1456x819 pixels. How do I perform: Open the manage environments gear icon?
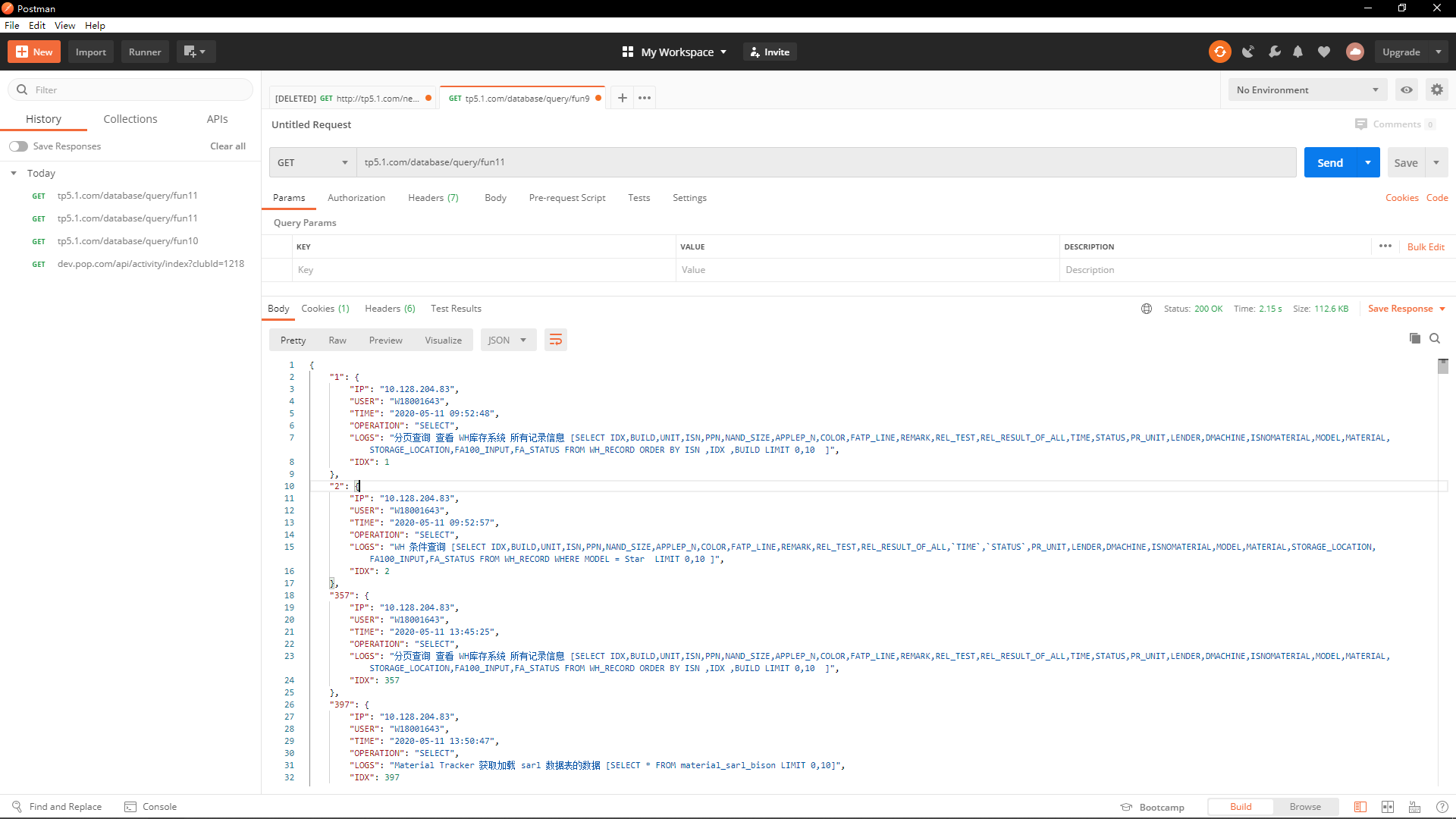pyautogui.click(x=1437, y=89)
